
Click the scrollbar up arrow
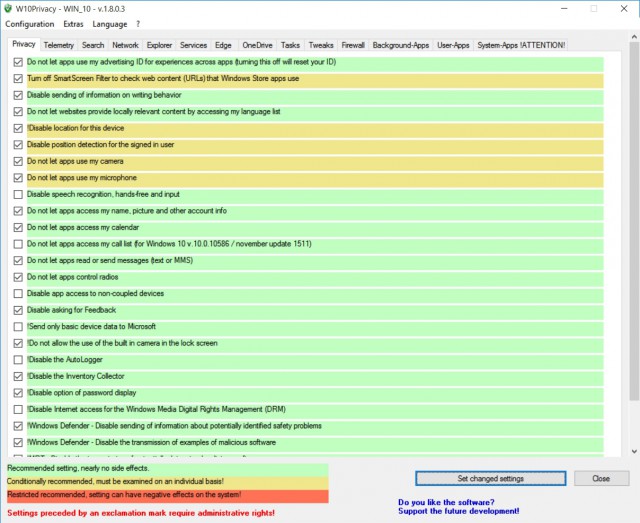pos(634,37)
